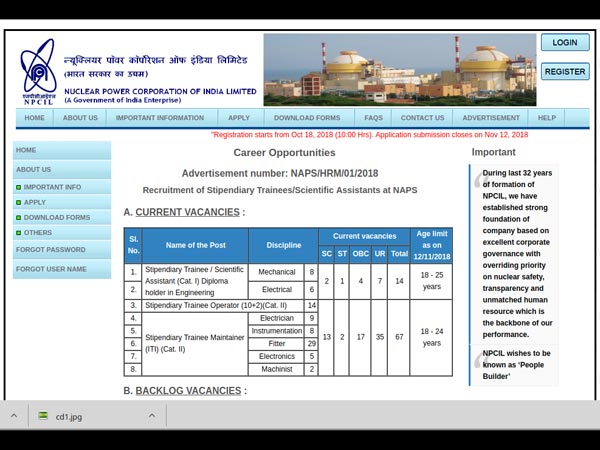Open Important Information in top navigation
The image size is (600, 450).
[159, 118]
